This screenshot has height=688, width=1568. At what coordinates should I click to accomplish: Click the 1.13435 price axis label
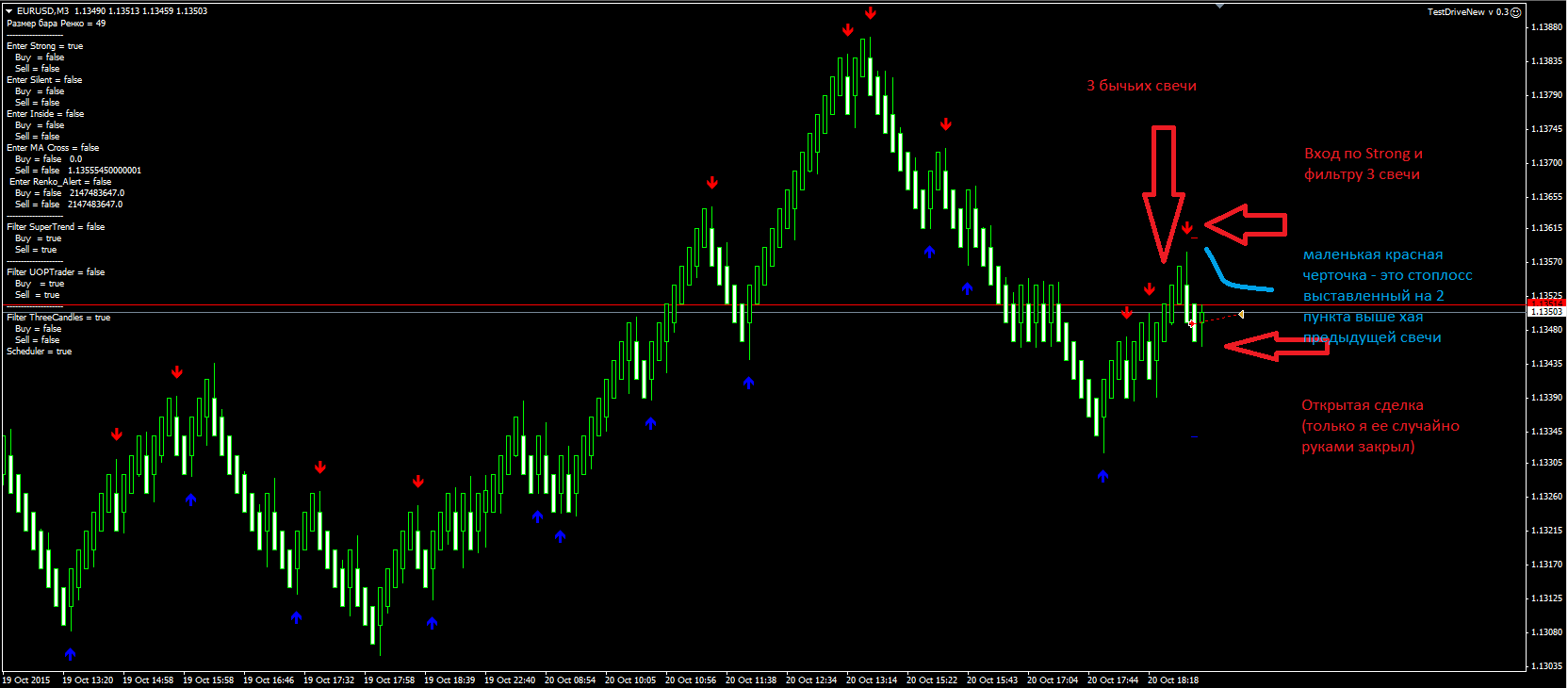point(1547,364)
